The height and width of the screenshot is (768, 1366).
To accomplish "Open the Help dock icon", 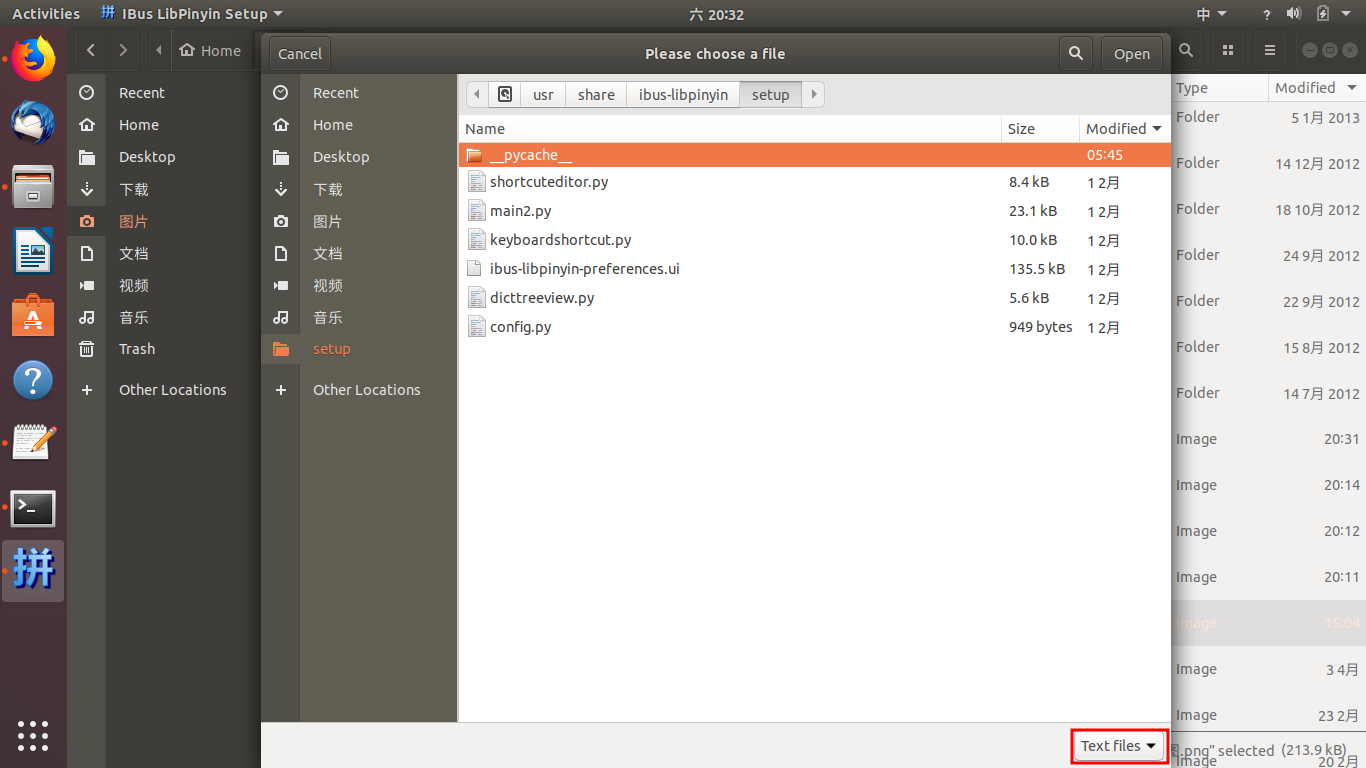I will pos(33,380).
